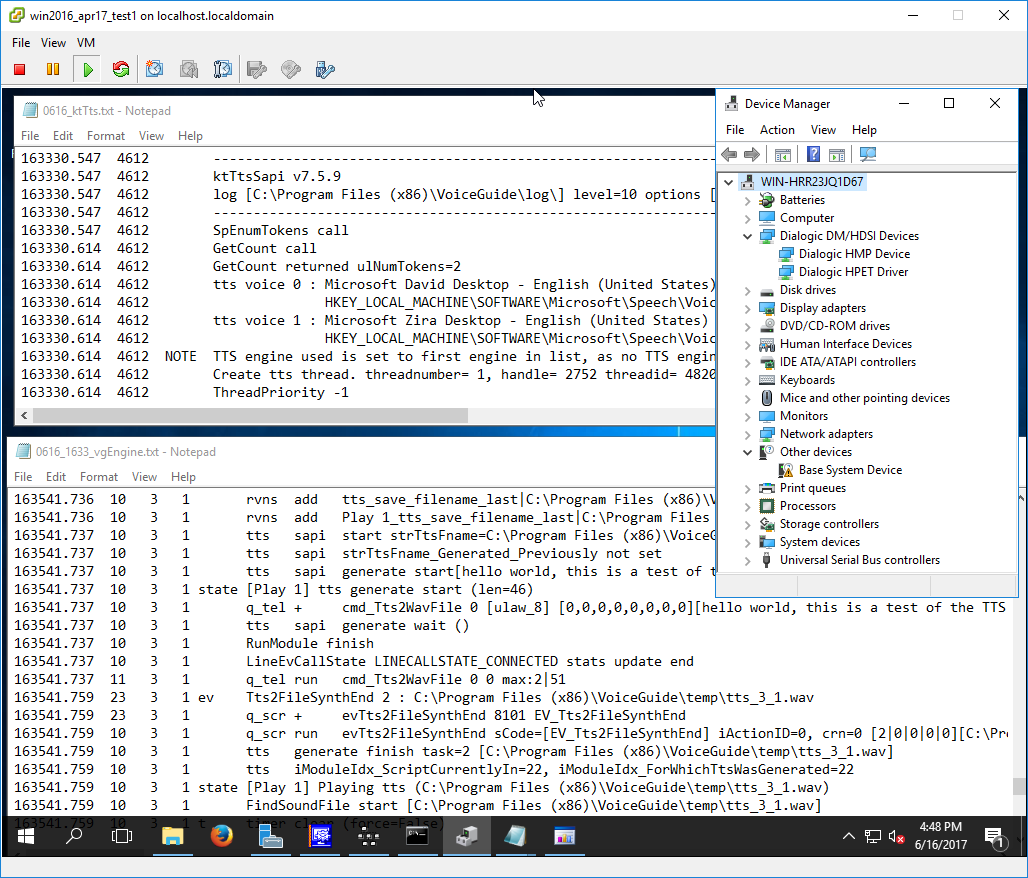Viewport: 1028px width, 878px height.
Task: Click the Forward arrow in Device Manager toolbar
Action: (752, 155)
